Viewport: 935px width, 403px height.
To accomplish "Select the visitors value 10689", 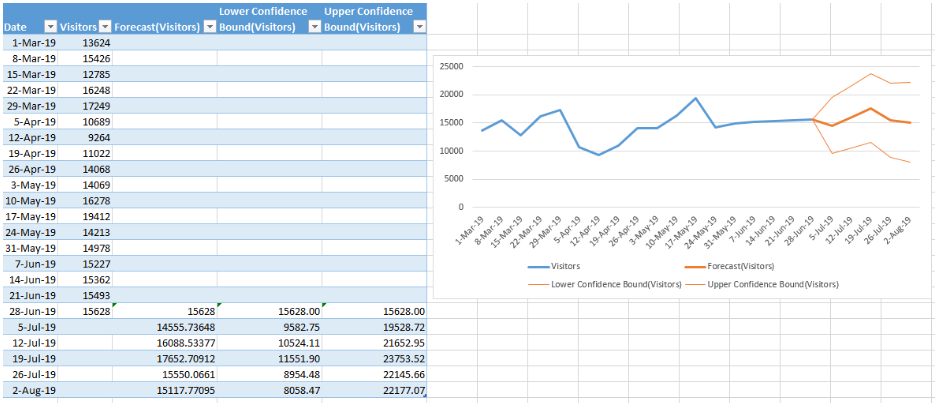I will [85, 122].
